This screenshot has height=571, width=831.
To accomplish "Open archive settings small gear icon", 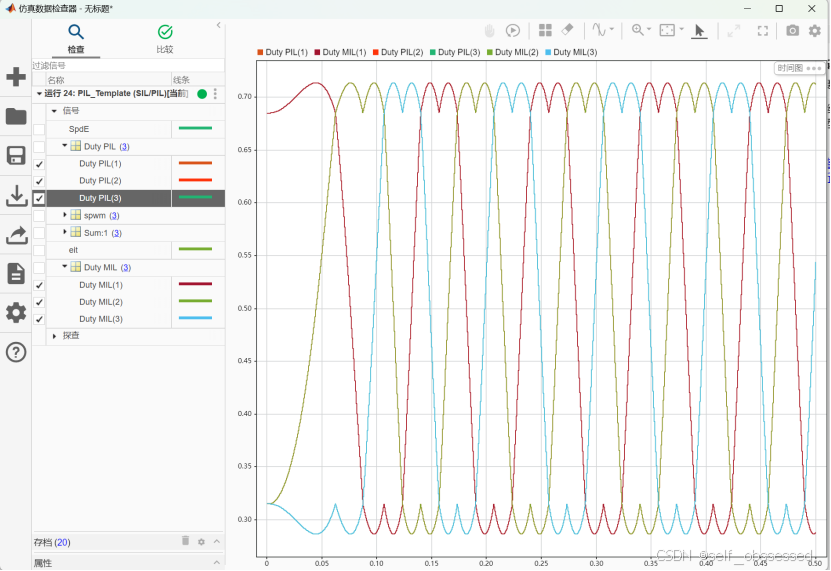I will pos(201,542).
